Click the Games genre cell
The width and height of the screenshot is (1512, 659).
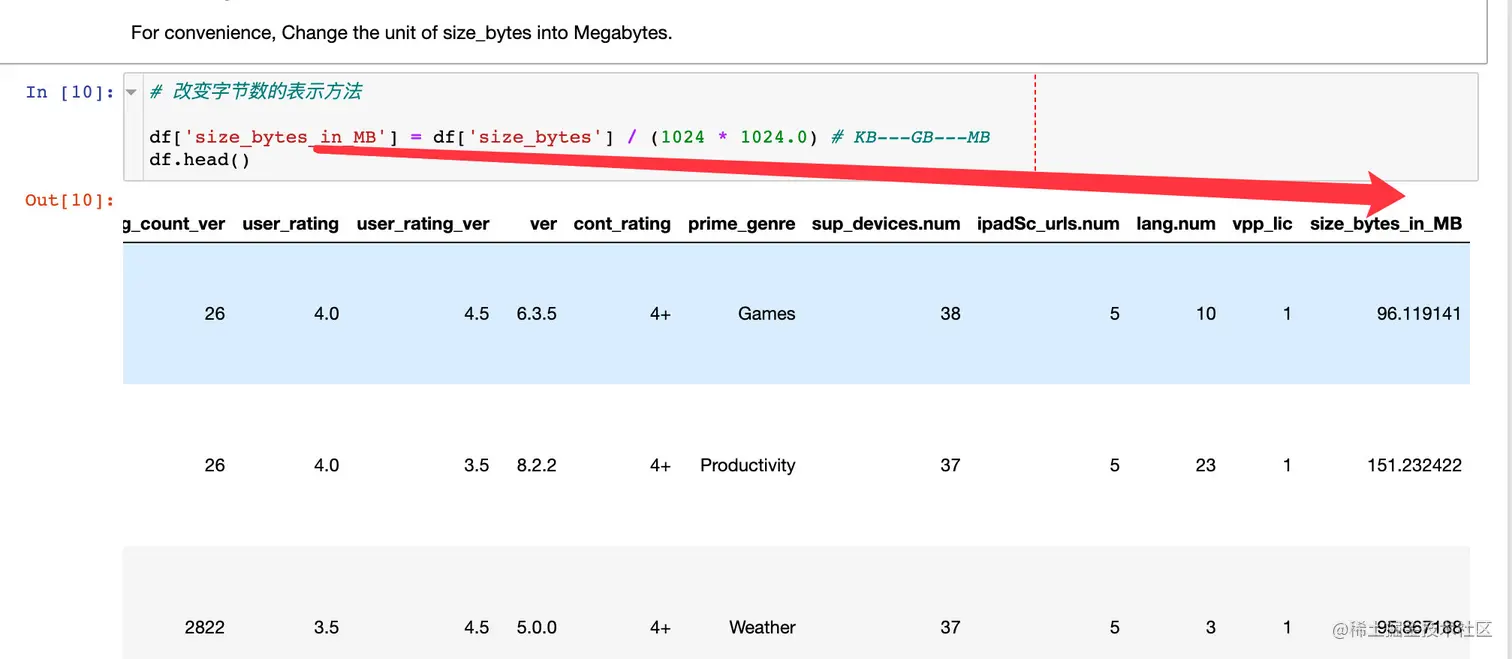pos(767,314)
